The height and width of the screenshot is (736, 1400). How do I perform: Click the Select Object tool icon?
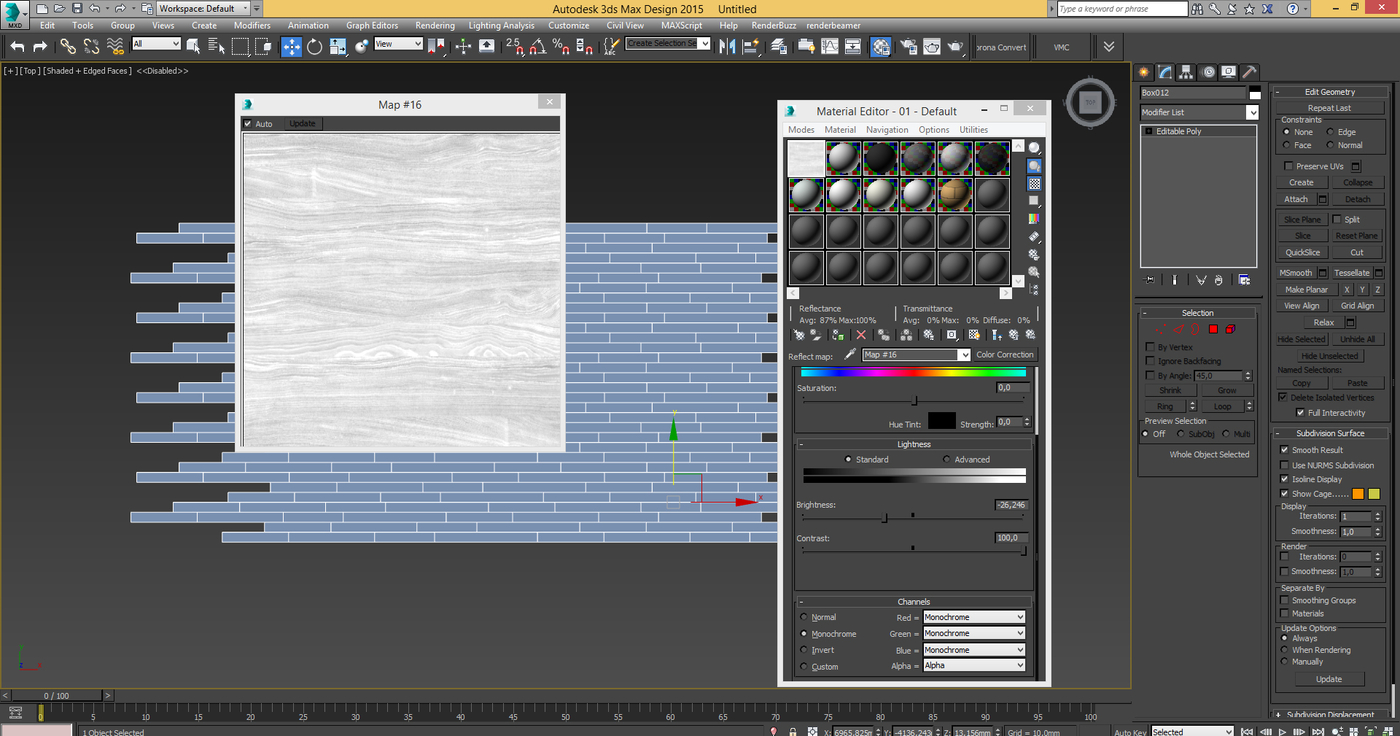[x=193, y=47]
